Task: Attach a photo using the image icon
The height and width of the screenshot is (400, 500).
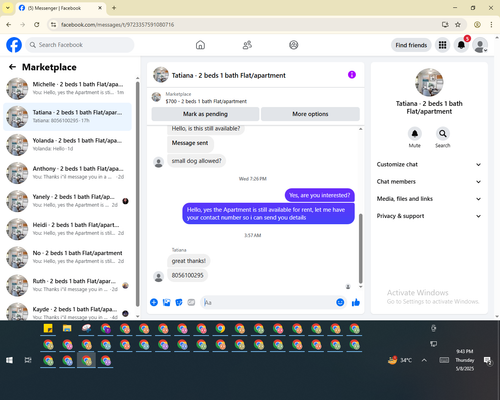Action: [166, 302]
